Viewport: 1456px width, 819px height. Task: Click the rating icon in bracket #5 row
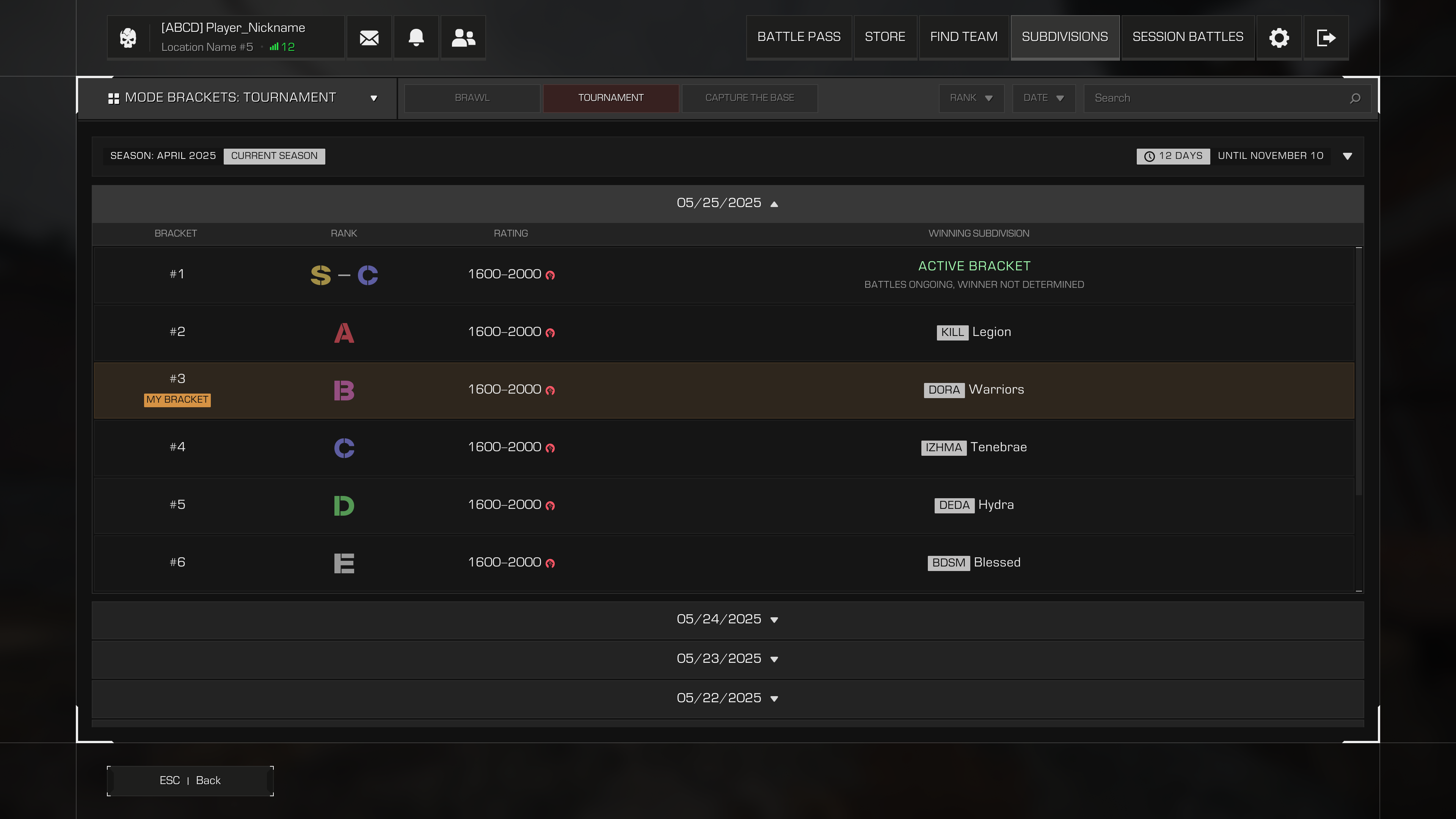click(550, 506)
